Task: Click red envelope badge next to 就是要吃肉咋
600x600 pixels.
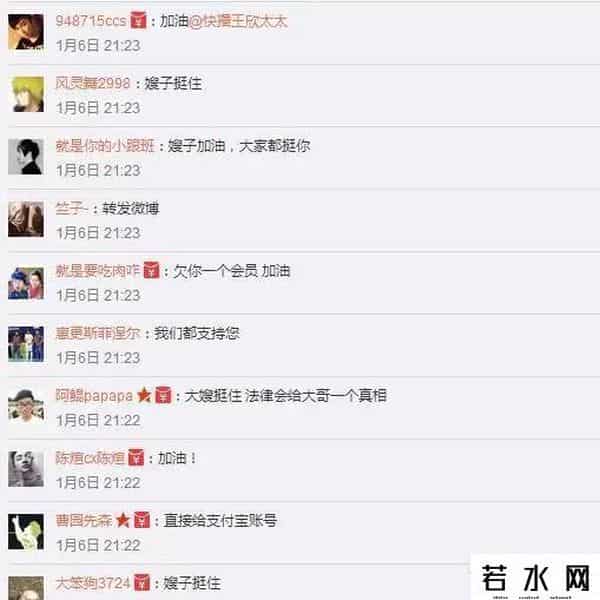Action: 151,270
